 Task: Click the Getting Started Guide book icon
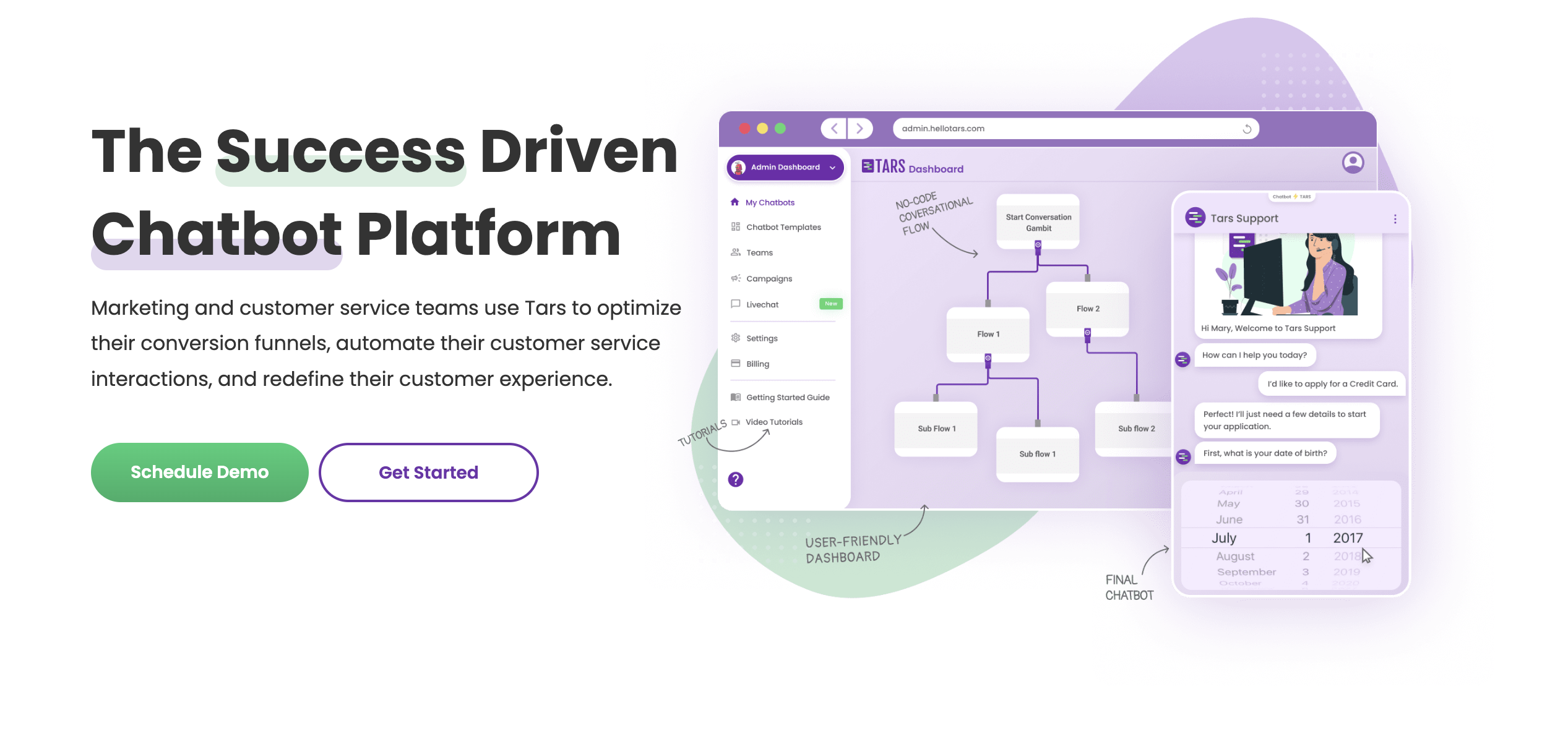click(735, 397)
